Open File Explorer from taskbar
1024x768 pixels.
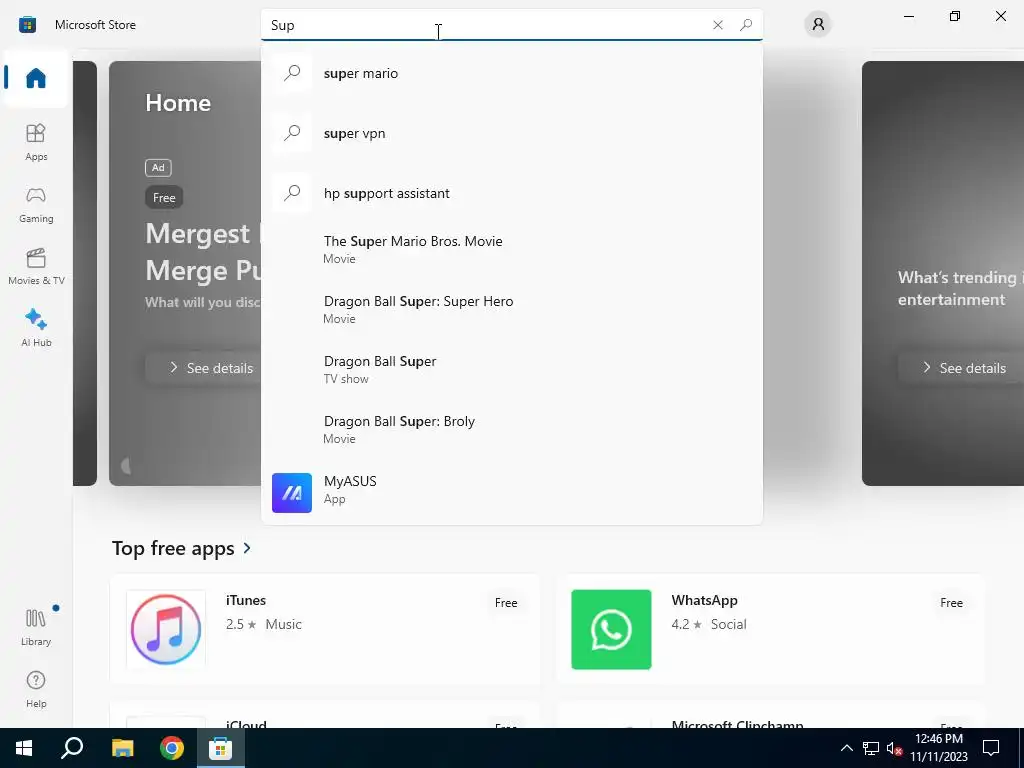click(x=122, y=748)
